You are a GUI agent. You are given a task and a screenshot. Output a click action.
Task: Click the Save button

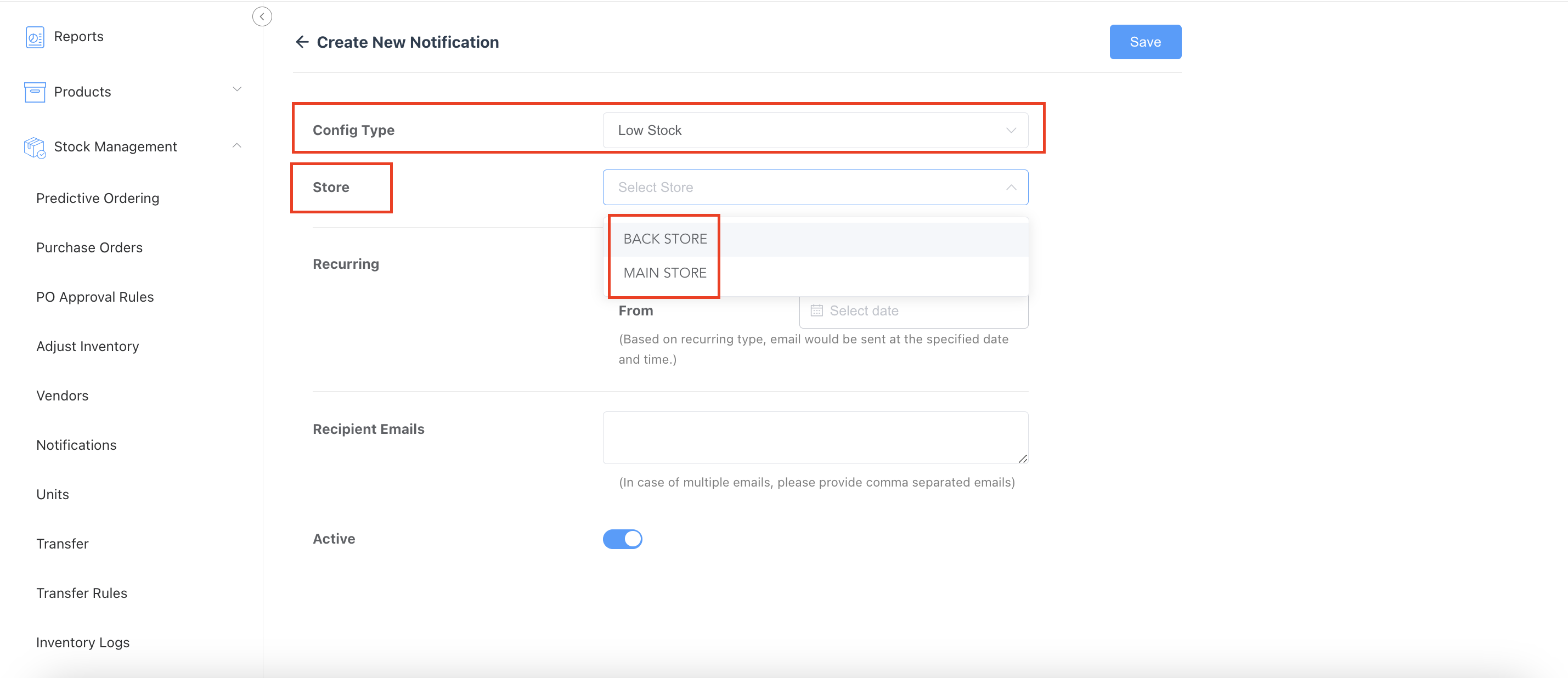1144,42
